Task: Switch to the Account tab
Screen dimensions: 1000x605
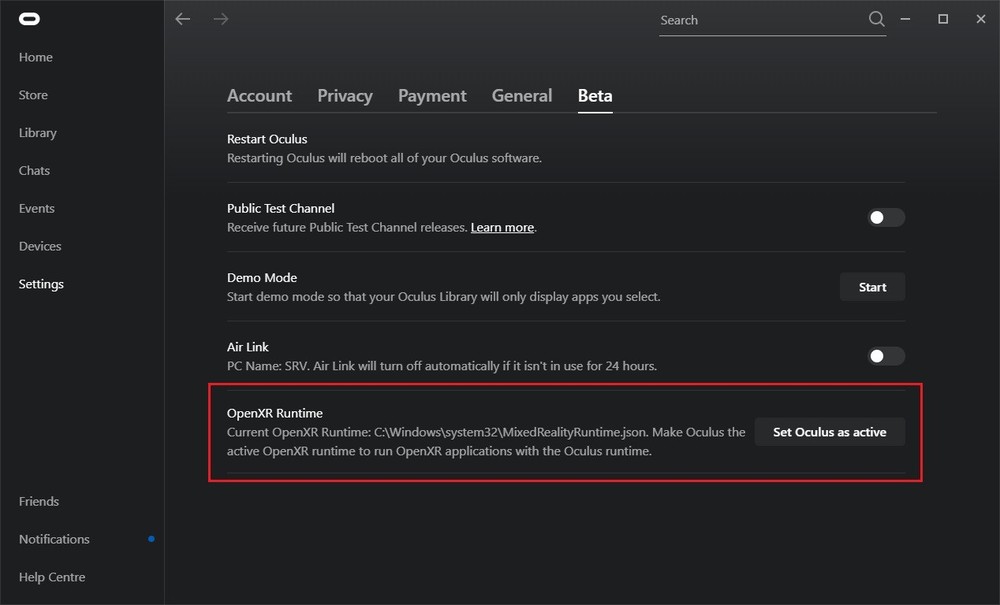Action: [x=259, y=96]
